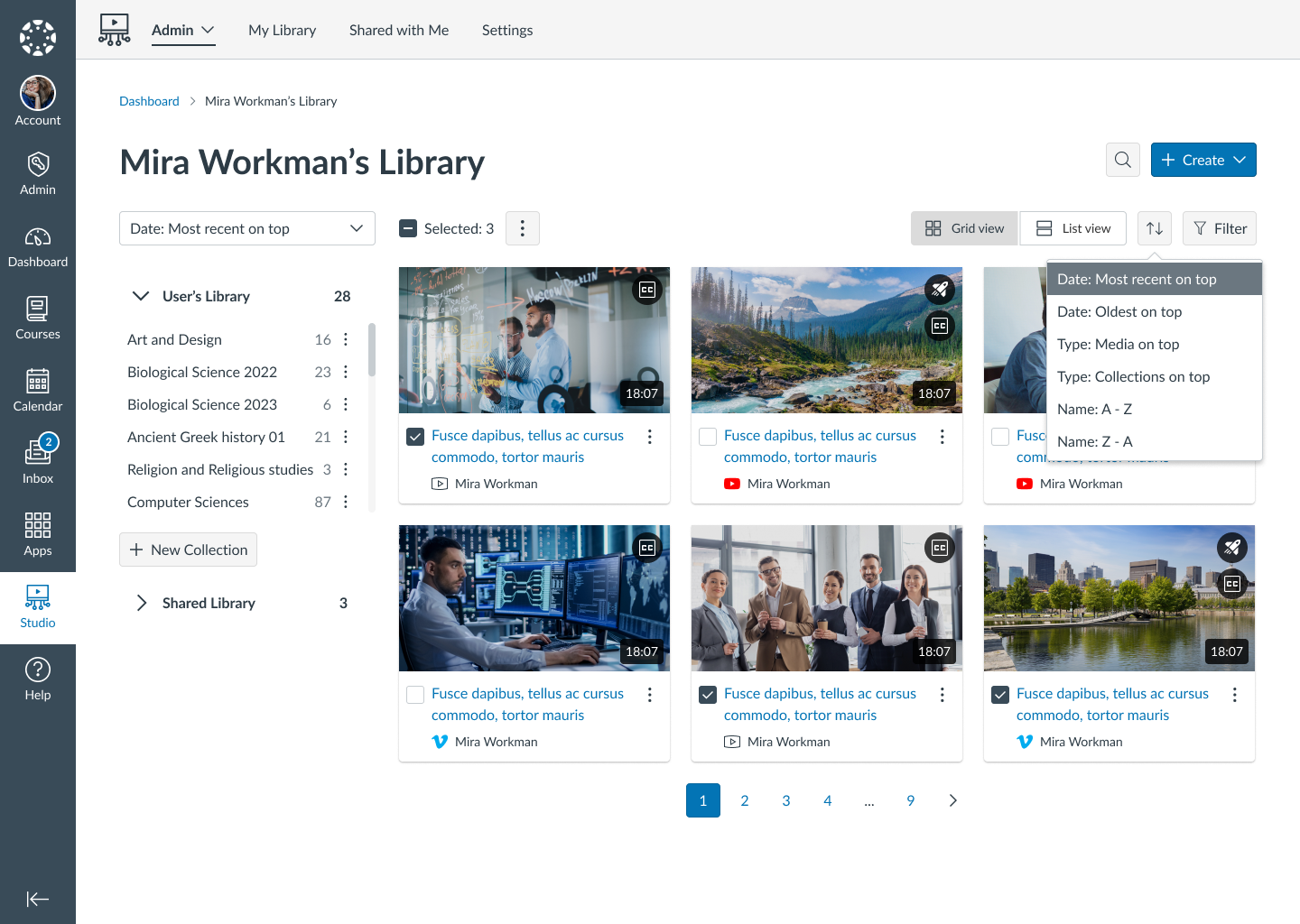1300x924 pixels.
Task: Select the Courses sidebar icon
Action: pos(38,316)
